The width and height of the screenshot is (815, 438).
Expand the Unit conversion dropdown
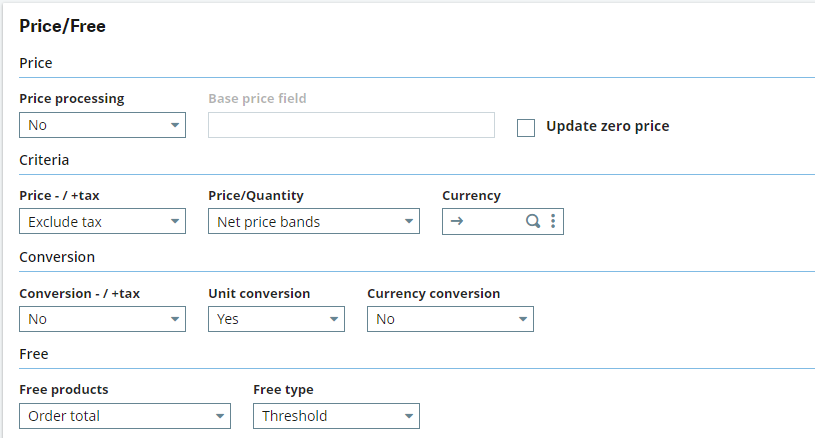276,319
